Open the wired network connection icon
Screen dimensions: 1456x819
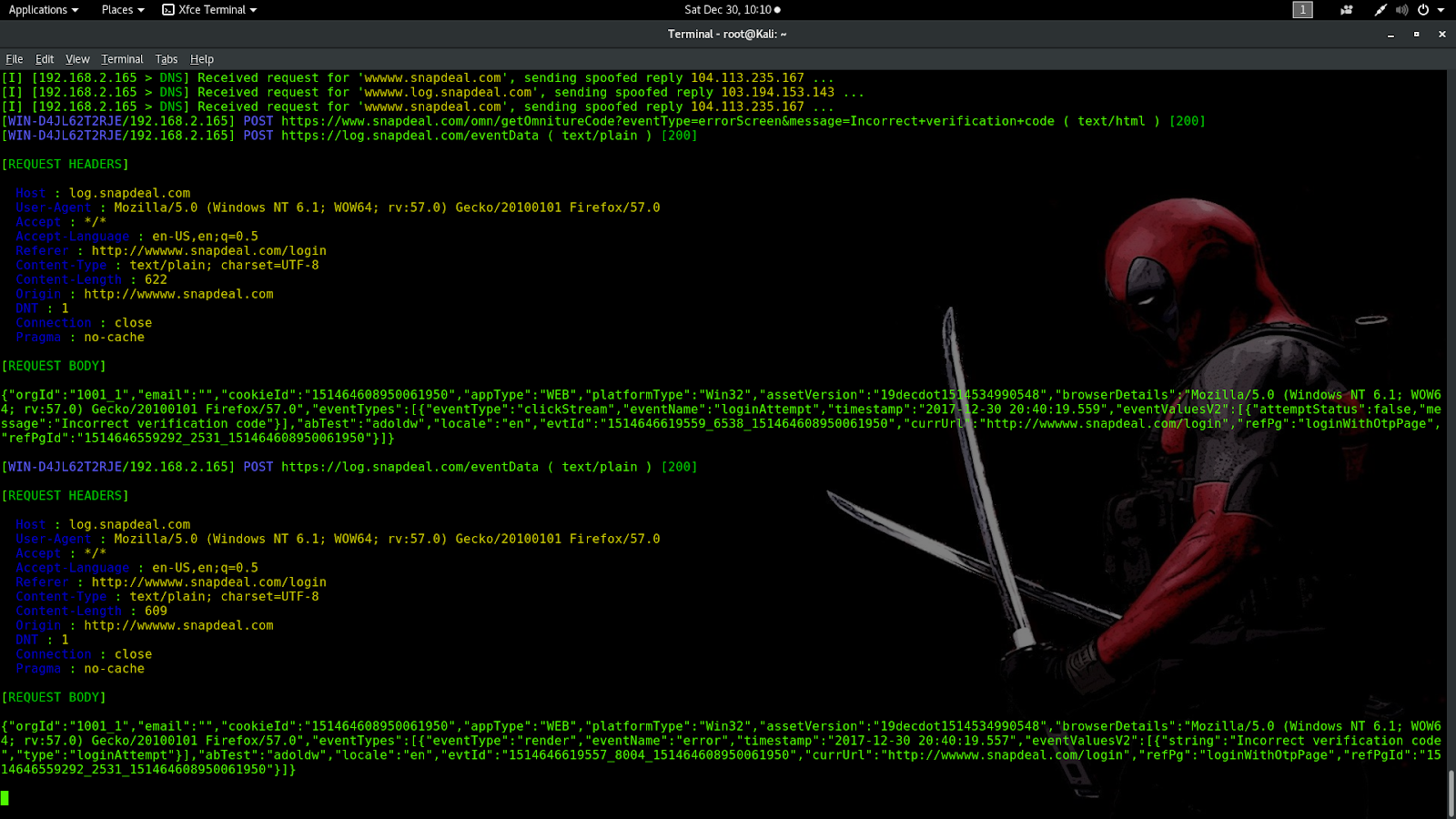[x=1380, y=10]
